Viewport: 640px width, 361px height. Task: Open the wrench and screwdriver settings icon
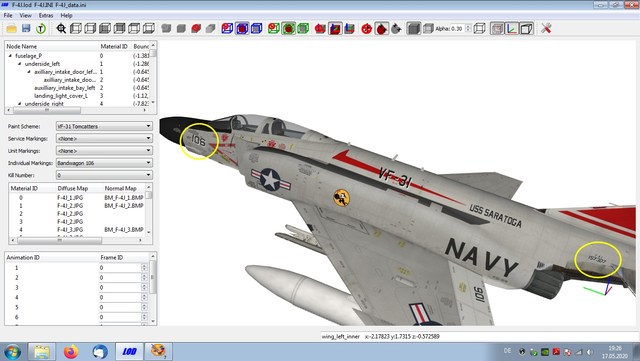pyautogui.click(x=546, y=29)
